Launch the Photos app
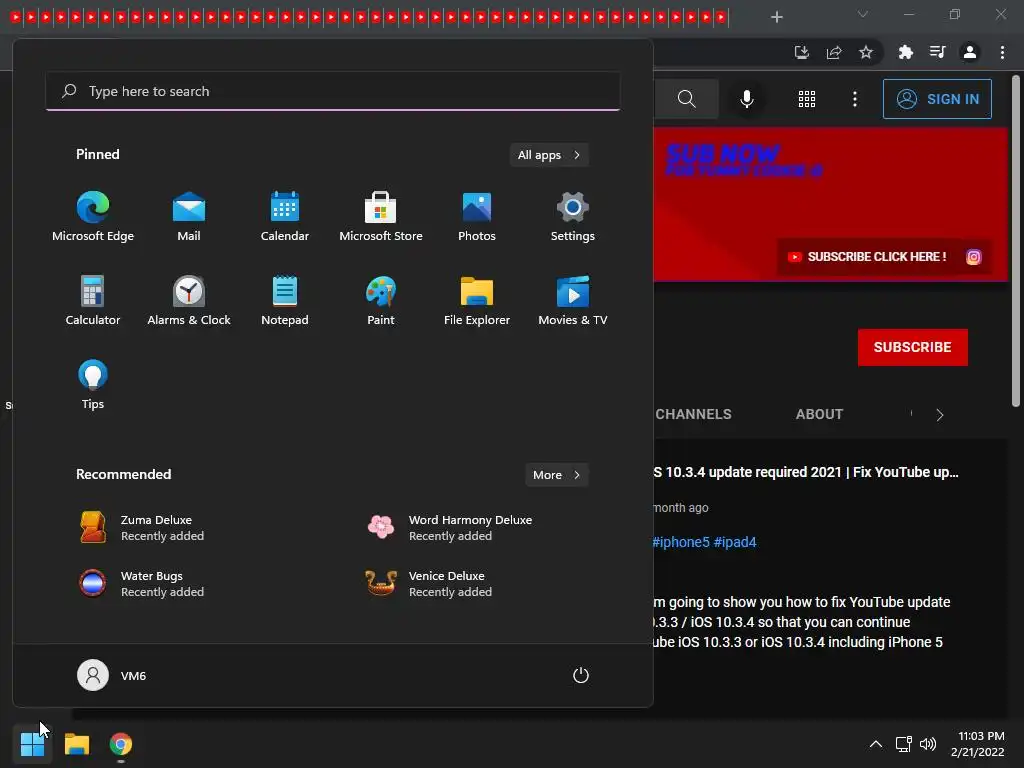The width and height of the screenshot is (1024, 768). [x=477, y=217]
